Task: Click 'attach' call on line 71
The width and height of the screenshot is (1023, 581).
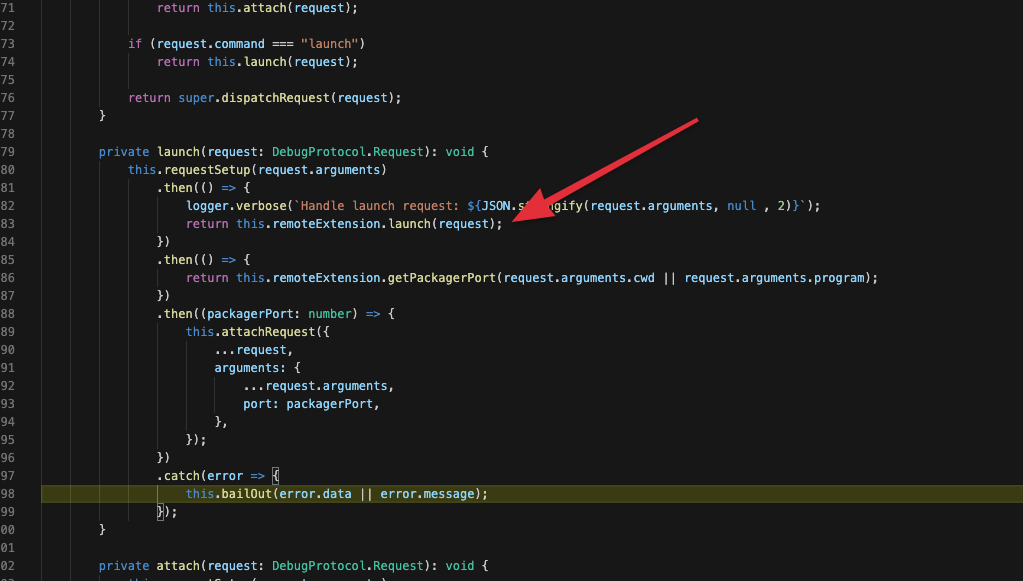Action: [265, 8]
